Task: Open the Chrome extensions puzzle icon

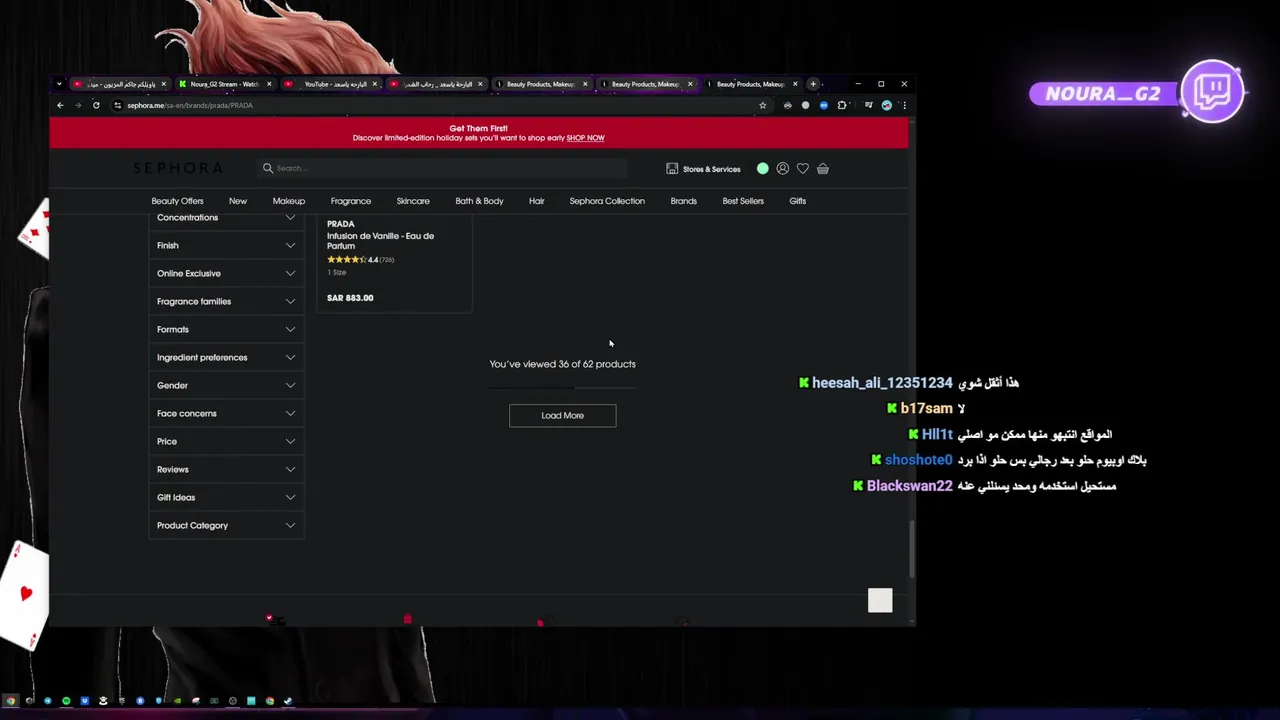Action: click(x=842, y=105)
